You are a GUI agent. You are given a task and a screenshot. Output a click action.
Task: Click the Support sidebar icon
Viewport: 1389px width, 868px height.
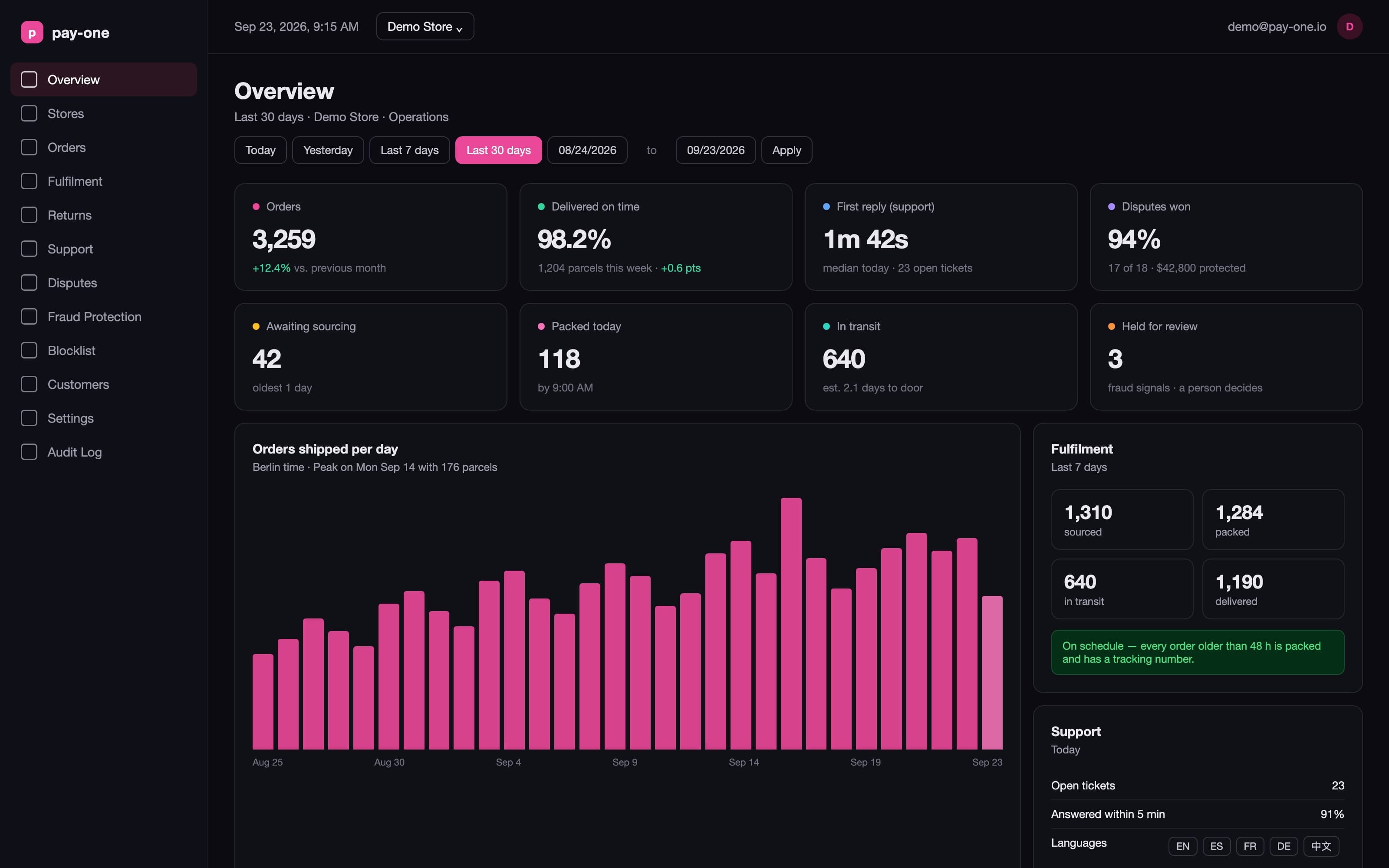(29, 249)
